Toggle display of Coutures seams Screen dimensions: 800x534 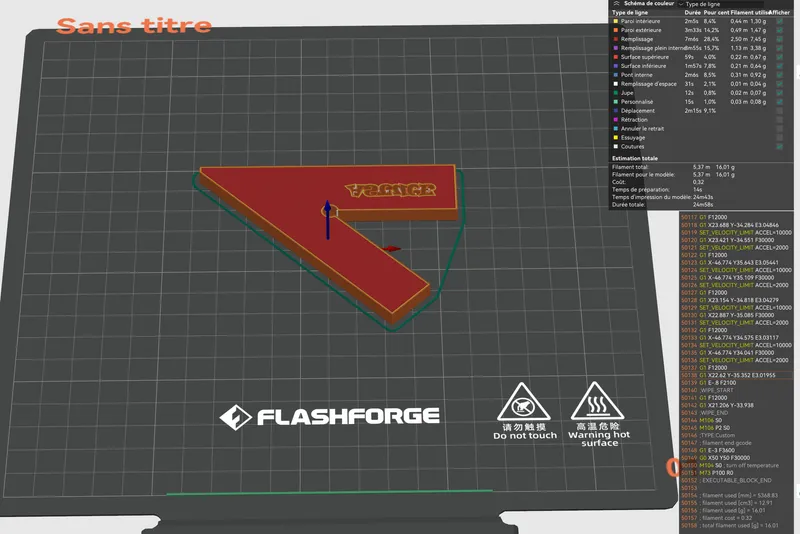coord(780,146)
